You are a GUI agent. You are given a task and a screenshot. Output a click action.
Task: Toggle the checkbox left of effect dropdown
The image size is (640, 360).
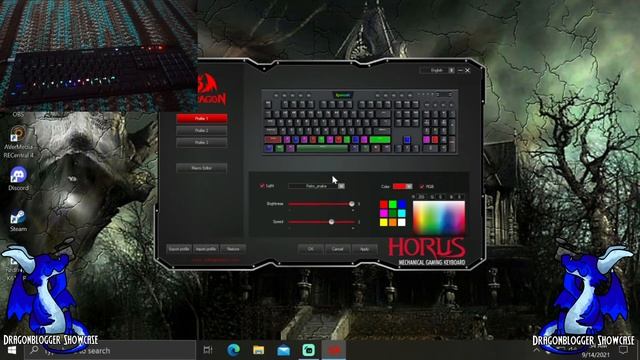coord(262,186)
